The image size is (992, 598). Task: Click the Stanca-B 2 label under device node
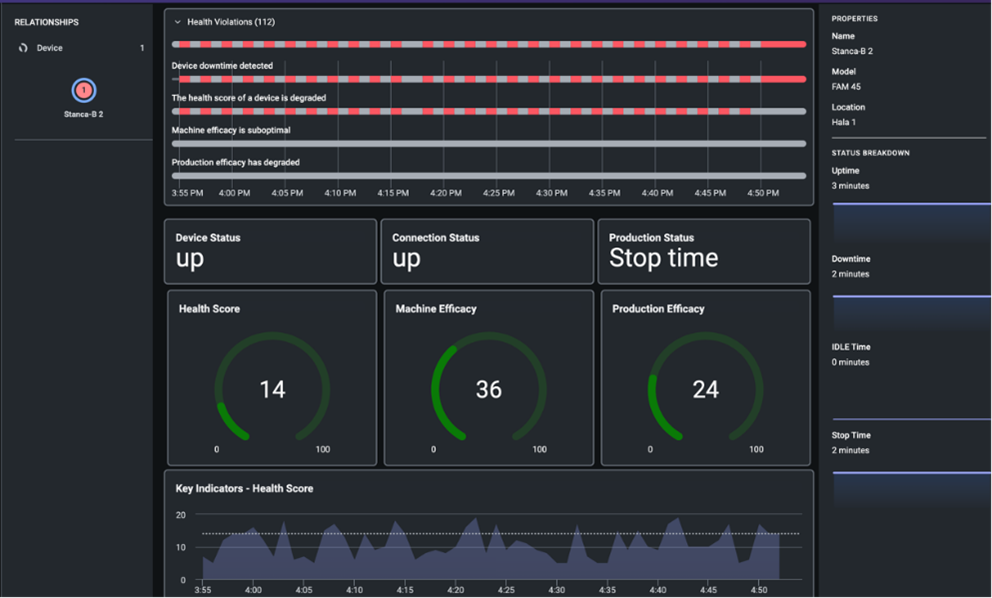84,115
